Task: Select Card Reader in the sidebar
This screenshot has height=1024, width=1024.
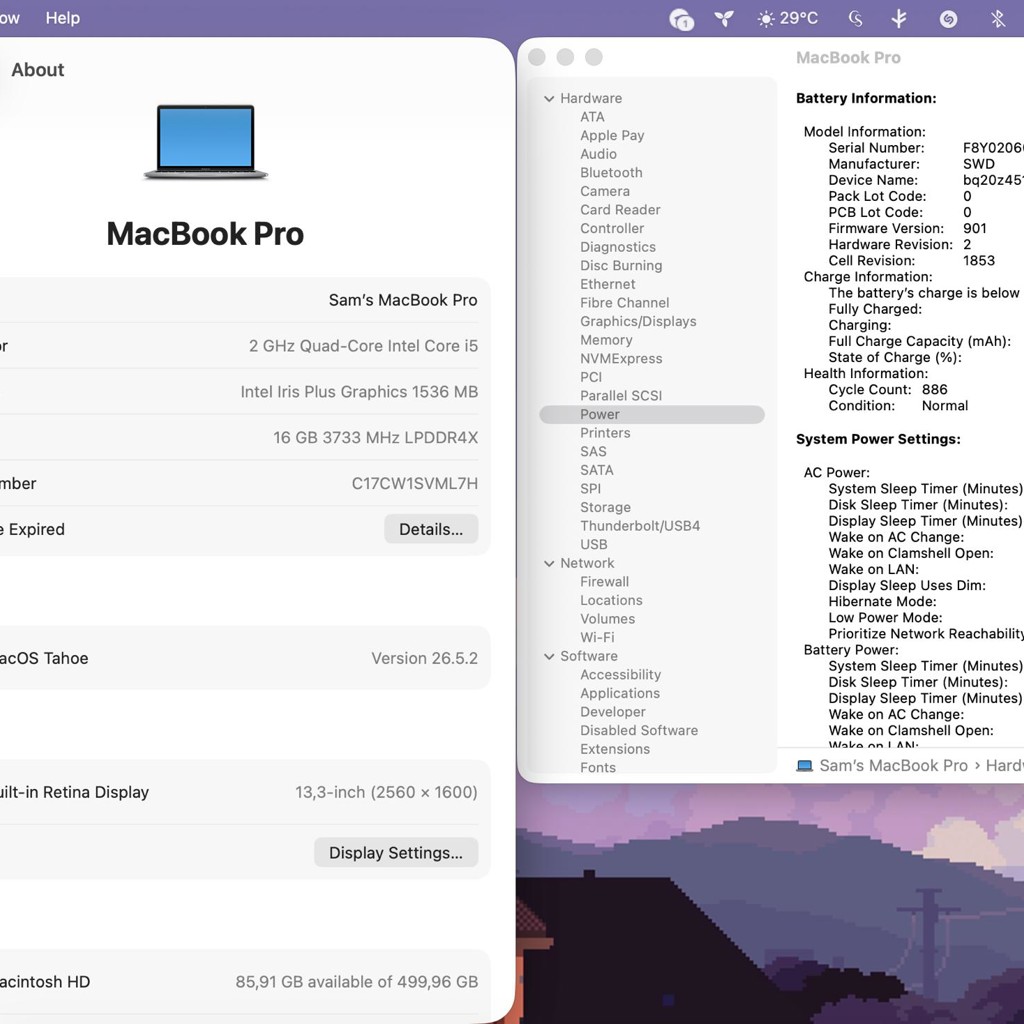Action: [620, 210]
